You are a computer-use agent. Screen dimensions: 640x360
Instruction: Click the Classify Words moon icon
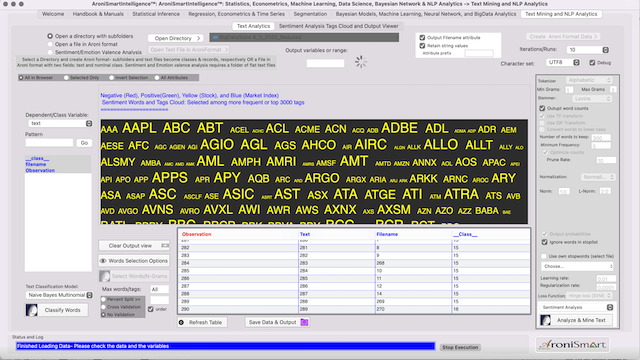tap(31, 310)
